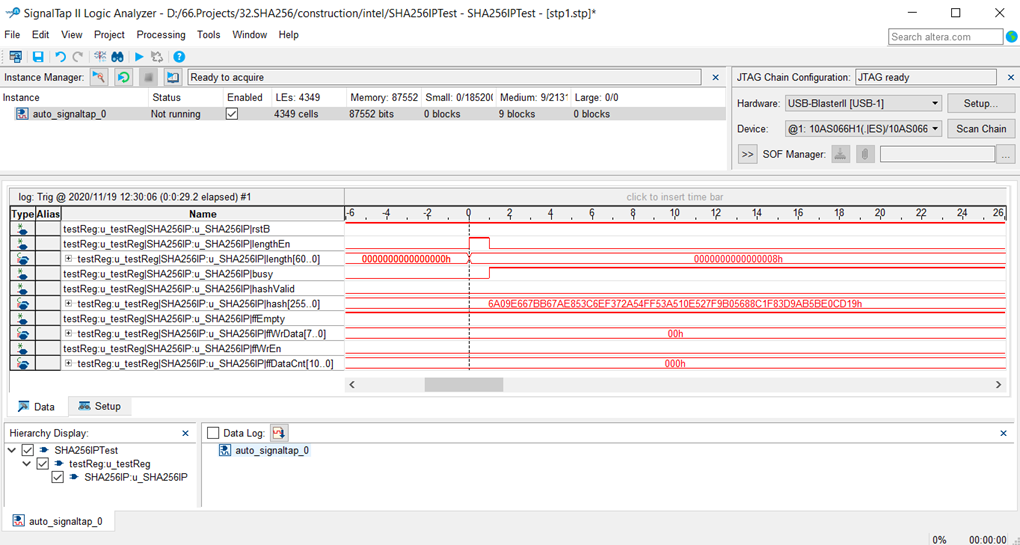Save the SignalTap file
This screenshot has height=545, width=1020.
38,57
